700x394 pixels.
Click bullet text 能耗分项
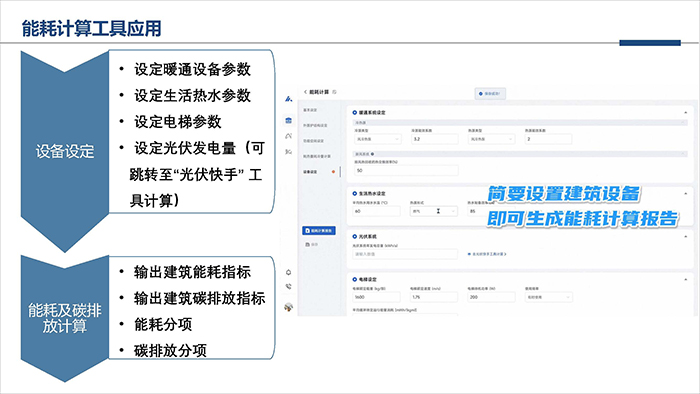click(x=163, y=325)
